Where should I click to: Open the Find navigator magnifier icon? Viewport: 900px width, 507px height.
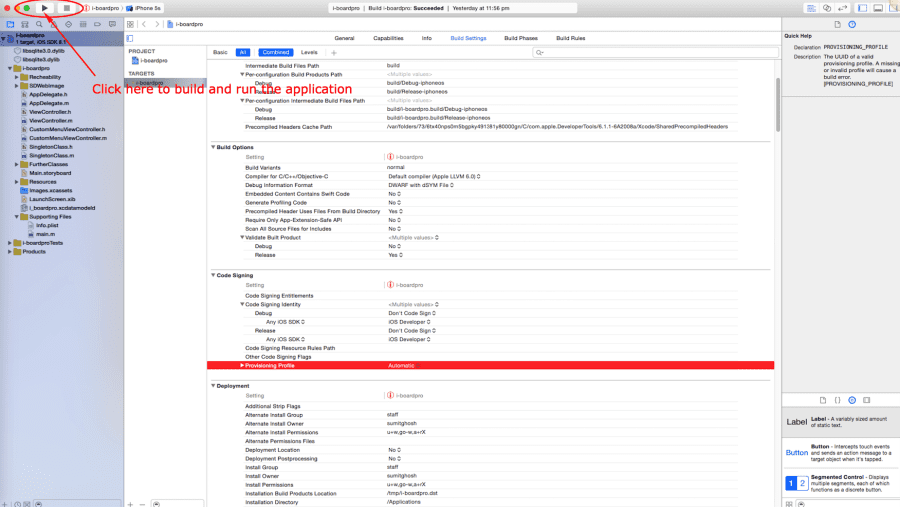(x=39, y=24)
